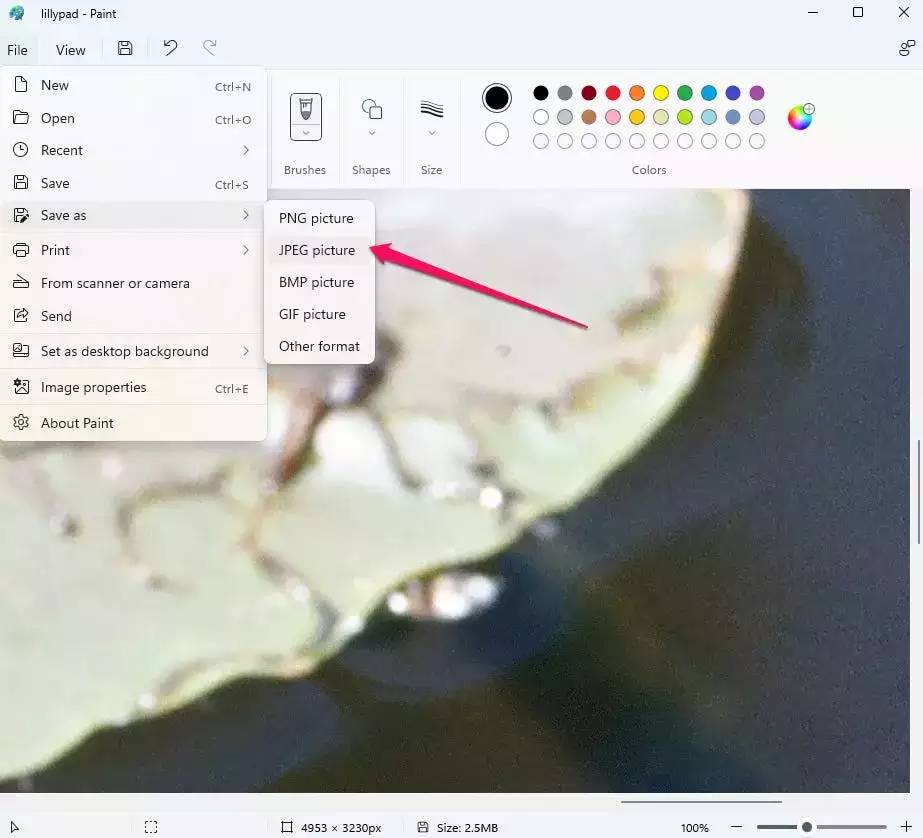This screenshot has width=923, height=838.
Task: Open the Shapes tool icon
Action: (x=371, y=109)
